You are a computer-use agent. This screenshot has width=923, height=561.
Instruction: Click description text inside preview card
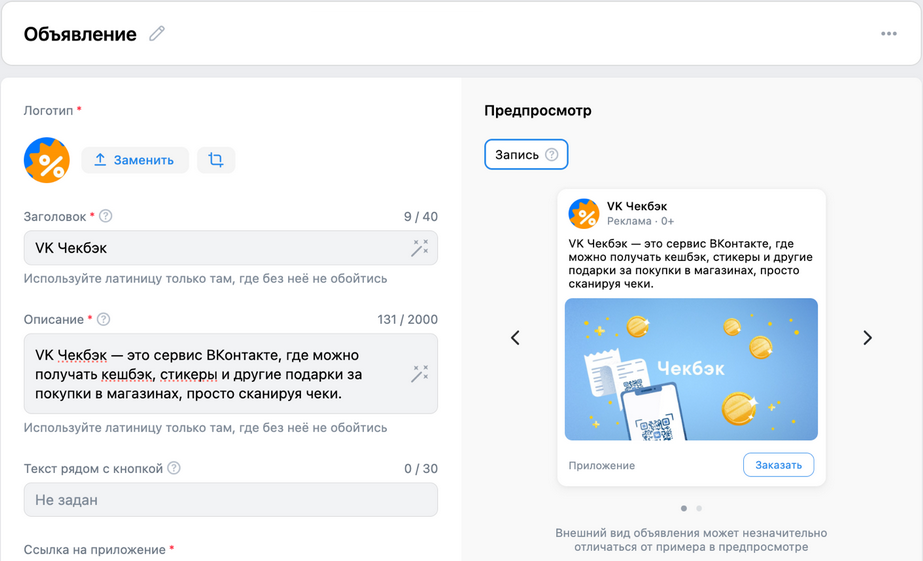coord(690,264)
